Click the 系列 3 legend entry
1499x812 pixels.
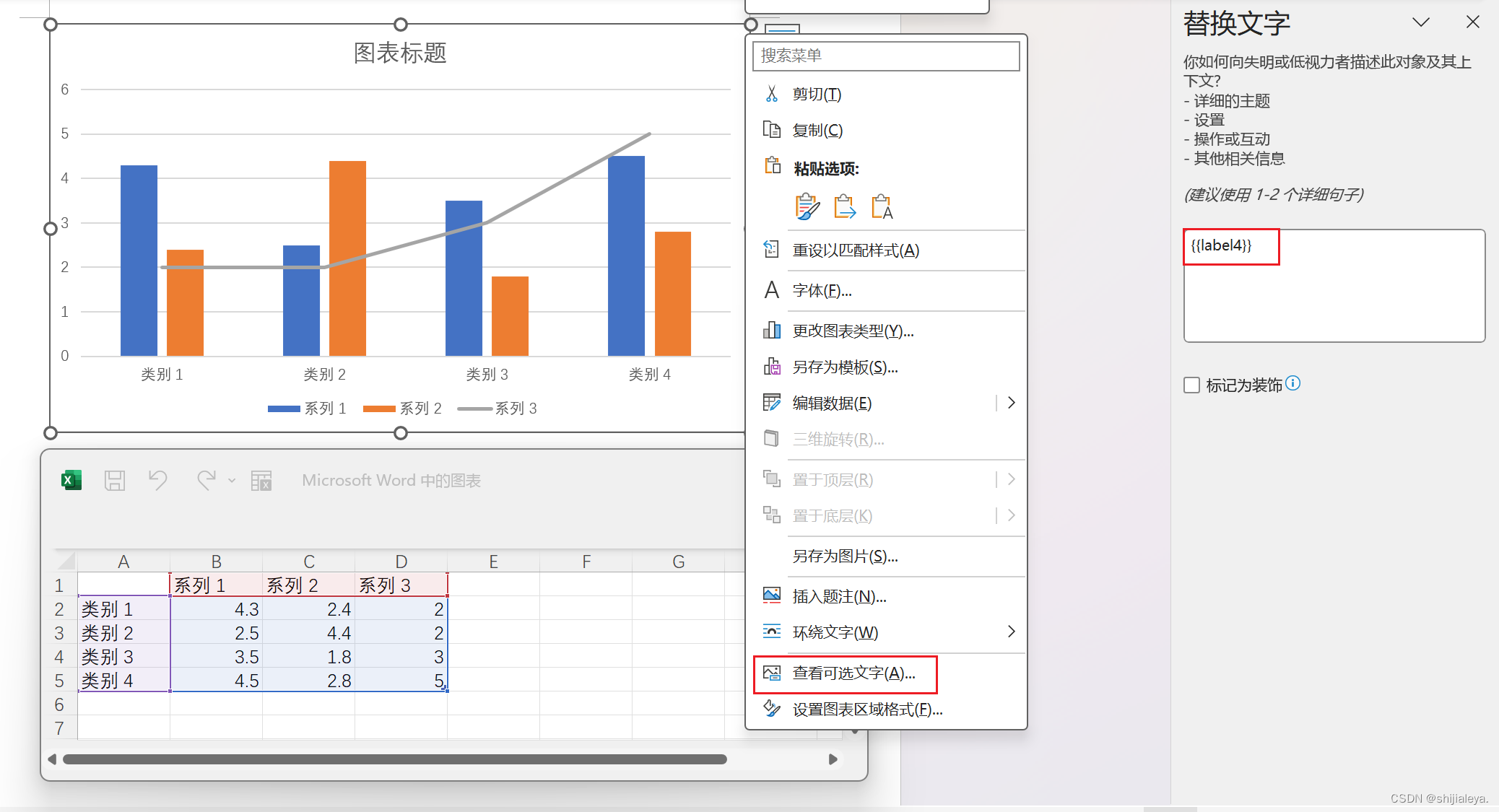[498, 409]
